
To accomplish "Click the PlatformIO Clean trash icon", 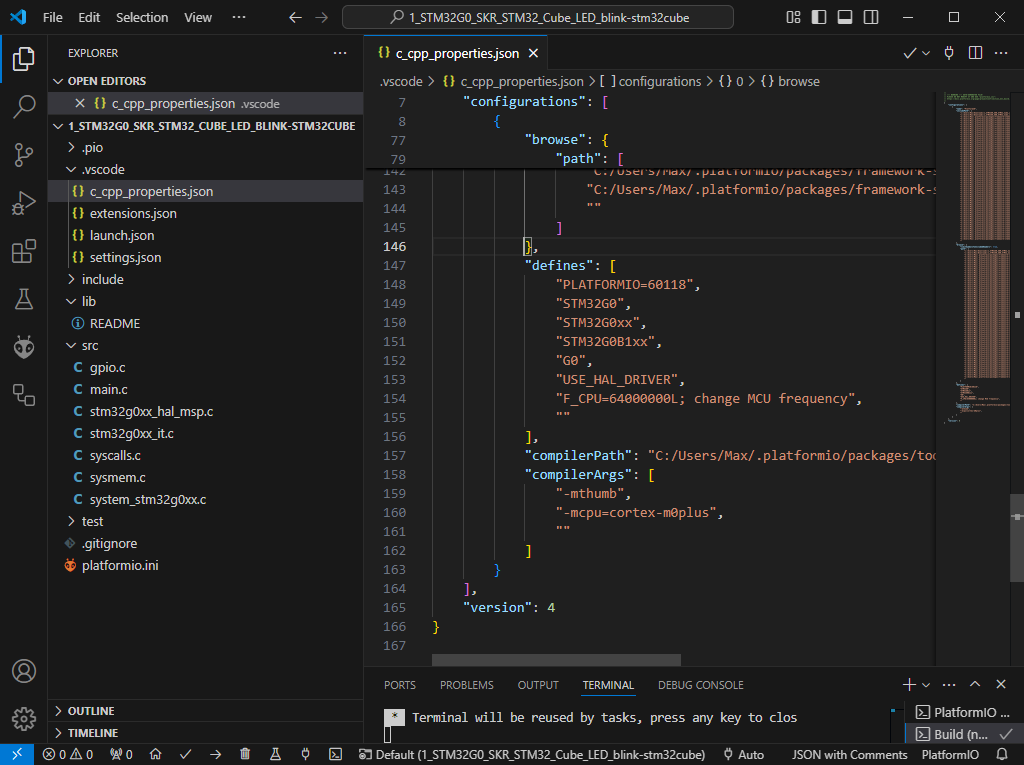I will click(x=245, y=755).
